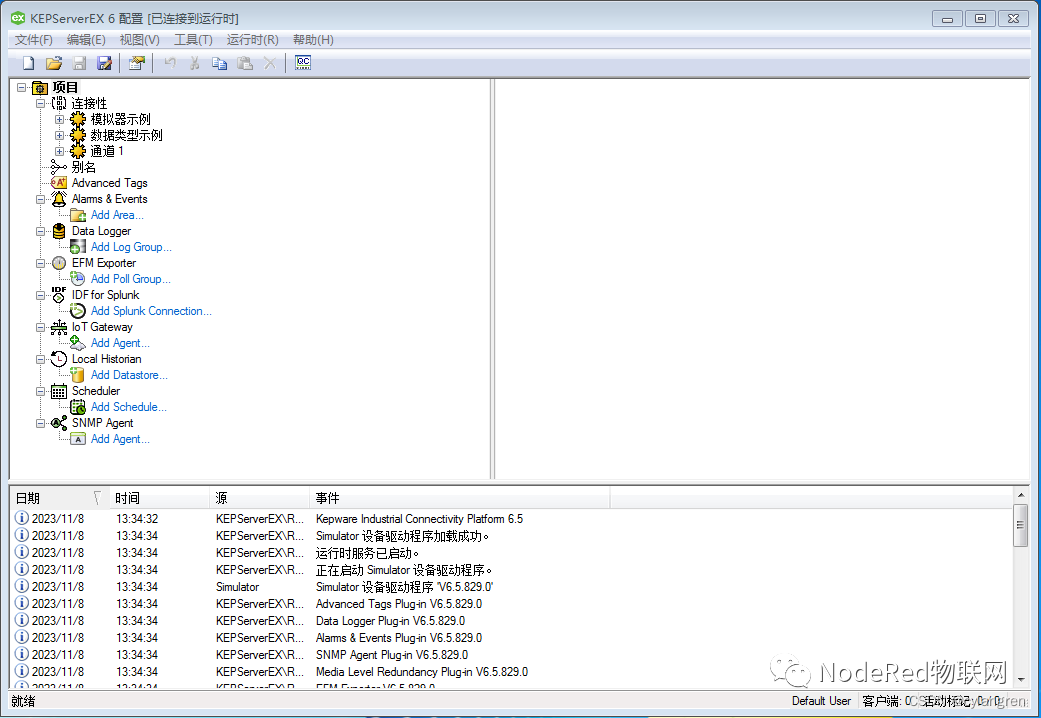The height and width of the screenshot is (718, 1041).
Task: Expand the 模拟器示例 channel node
Action: [x=60, y=120]
